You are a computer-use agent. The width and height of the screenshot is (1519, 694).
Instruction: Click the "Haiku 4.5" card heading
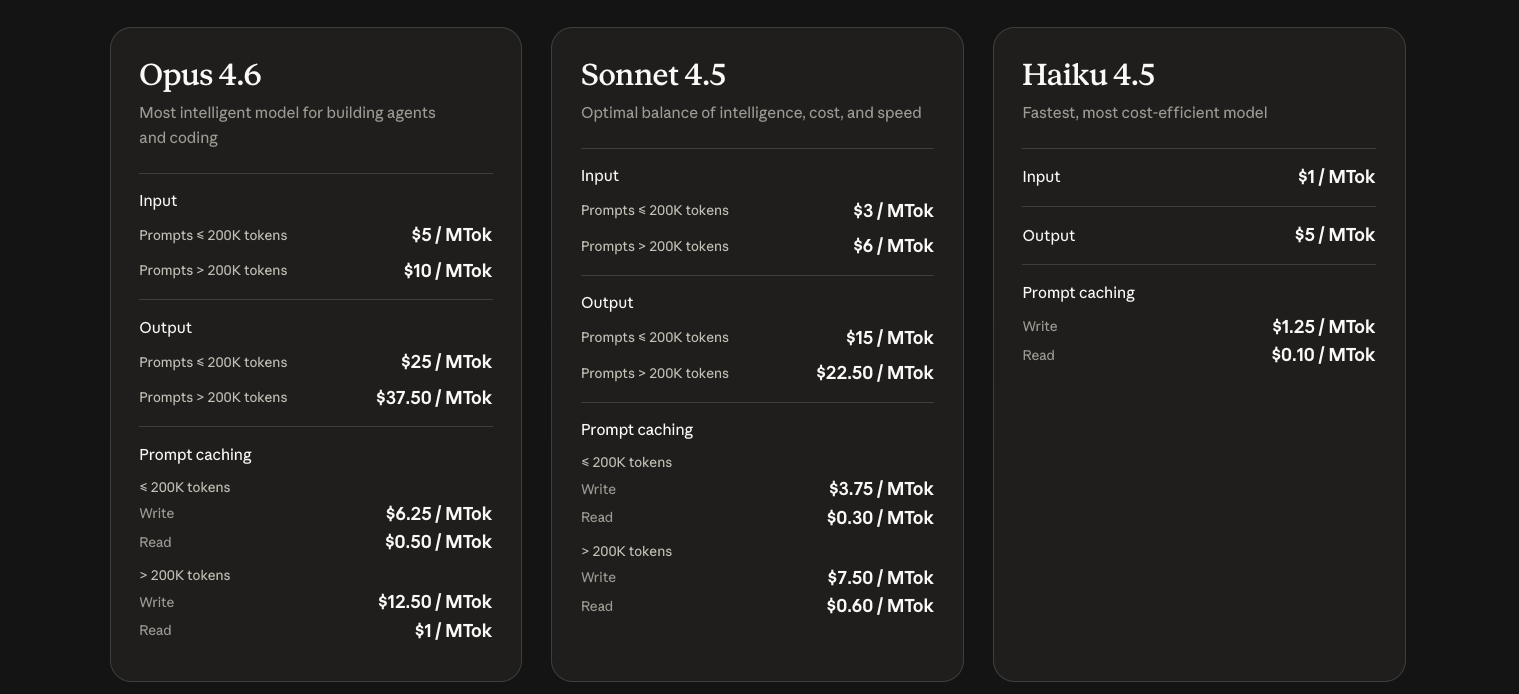point(1088,75)
